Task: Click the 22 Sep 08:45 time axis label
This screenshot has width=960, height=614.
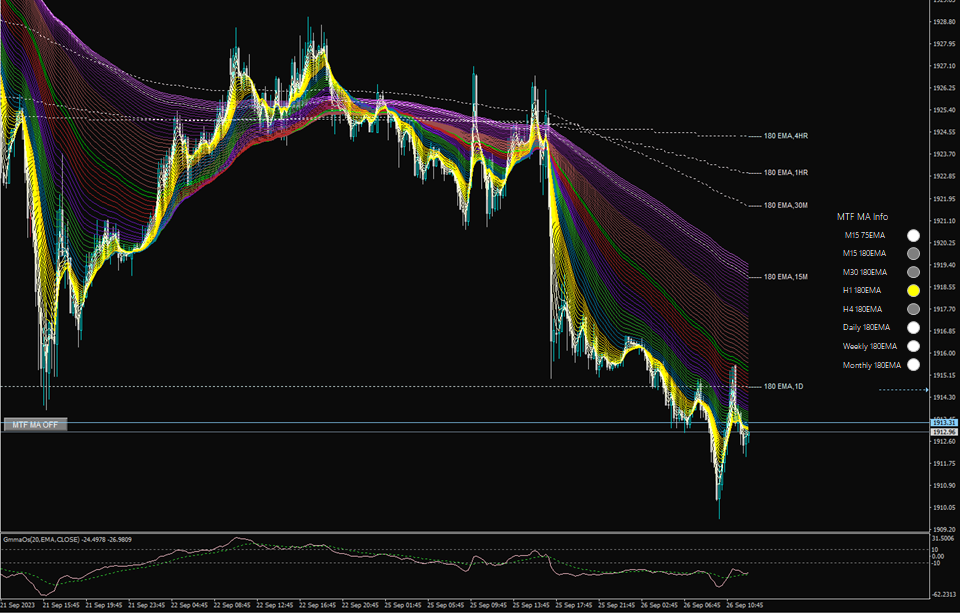Action: (x=234, y=605)
